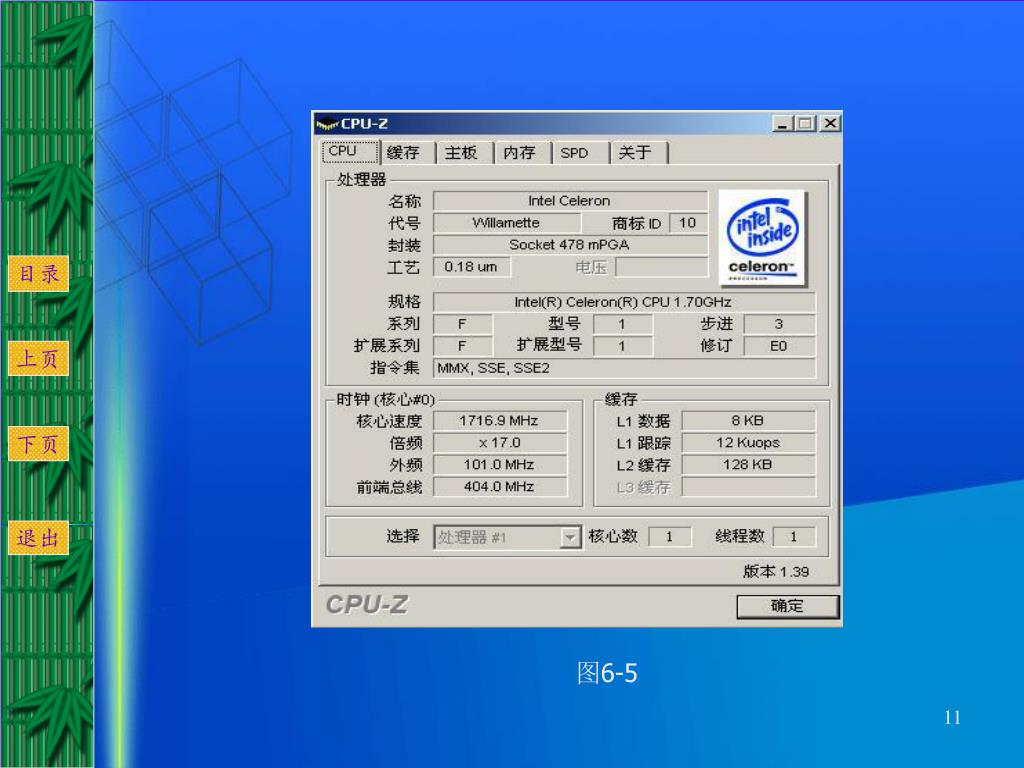1024x768 pixels.
Task: Click the 版本 1.39 version text
Action: click(x=776, y=572)
